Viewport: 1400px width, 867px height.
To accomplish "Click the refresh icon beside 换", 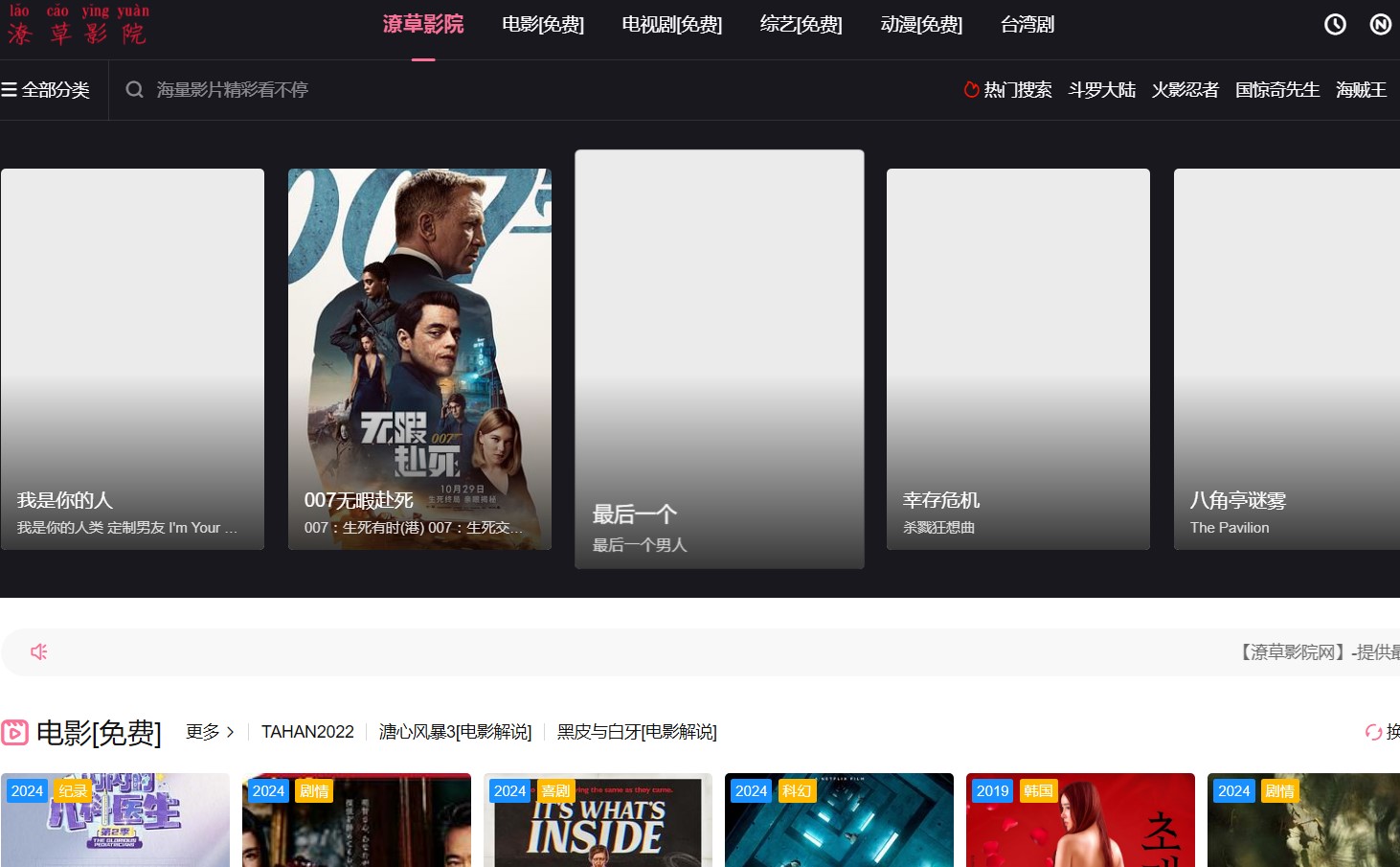I will tap(1373, 732).
